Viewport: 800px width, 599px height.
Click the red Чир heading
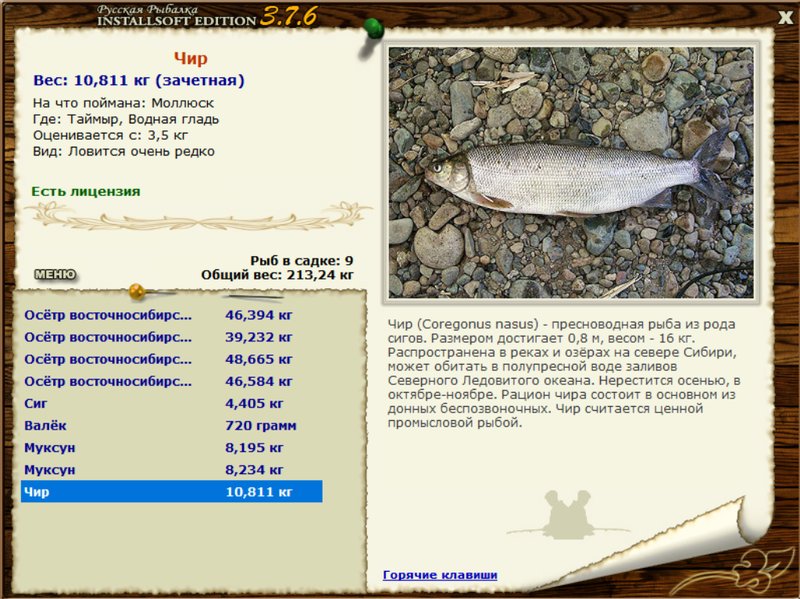pyautogui.click(x=190, y=58)
